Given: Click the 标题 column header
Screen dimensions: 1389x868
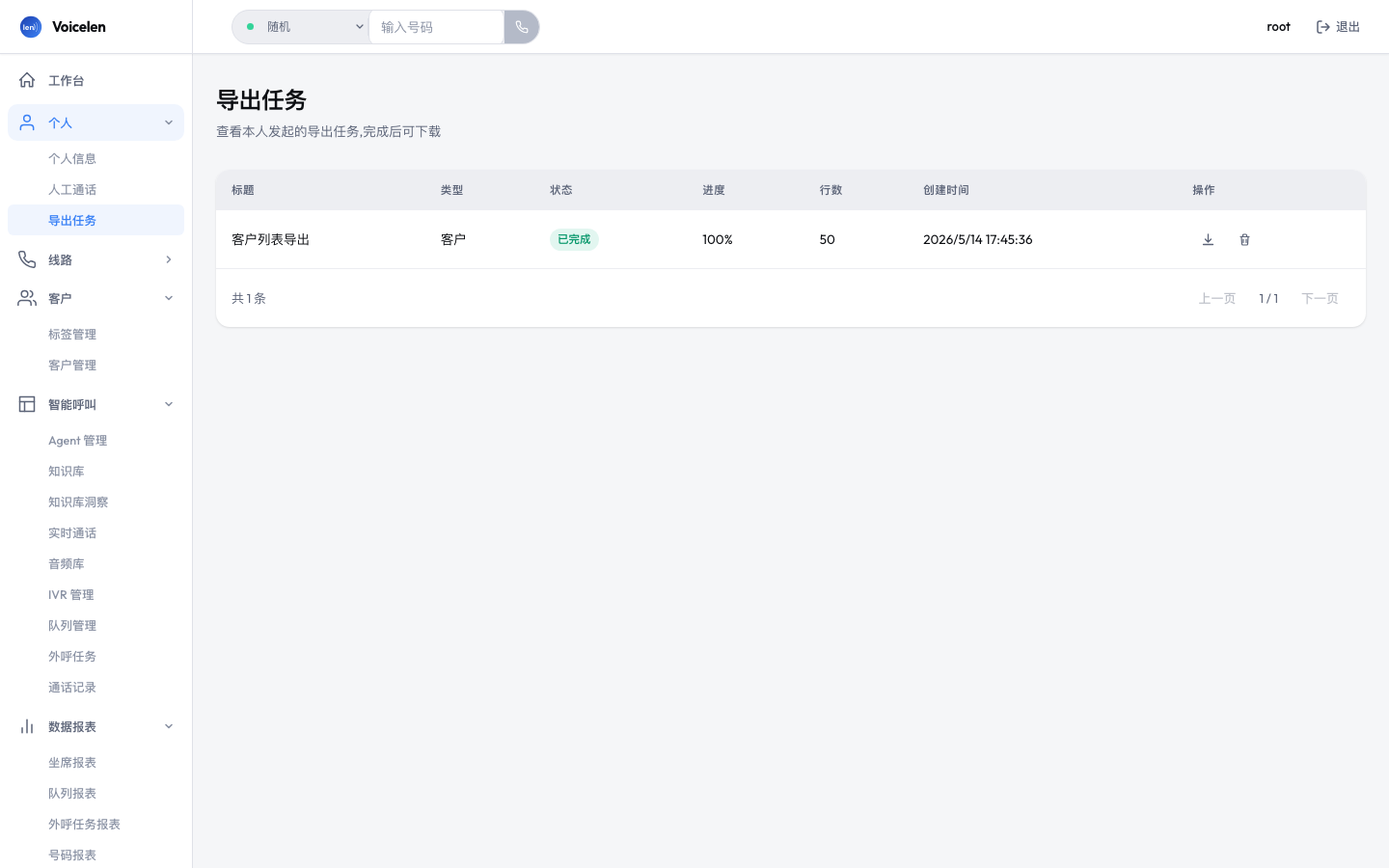Looking at the screenshot, I should (243, 190).
